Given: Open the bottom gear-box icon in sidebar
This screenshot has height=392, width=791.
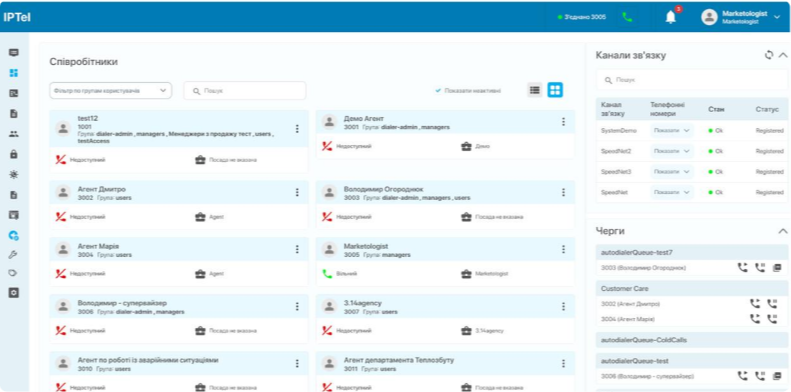Looking at the screenshot, I should coord(14,293).
